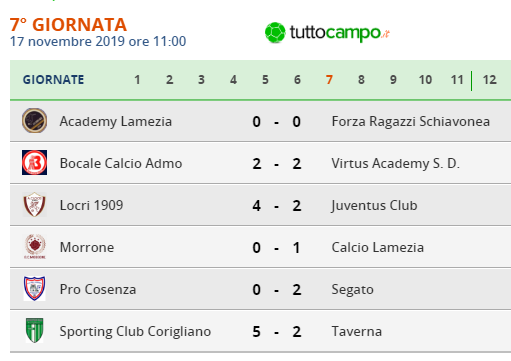Click the Pro Cosenza shield badge
This screenshot has height=361, width=511.
click(34, 289)
